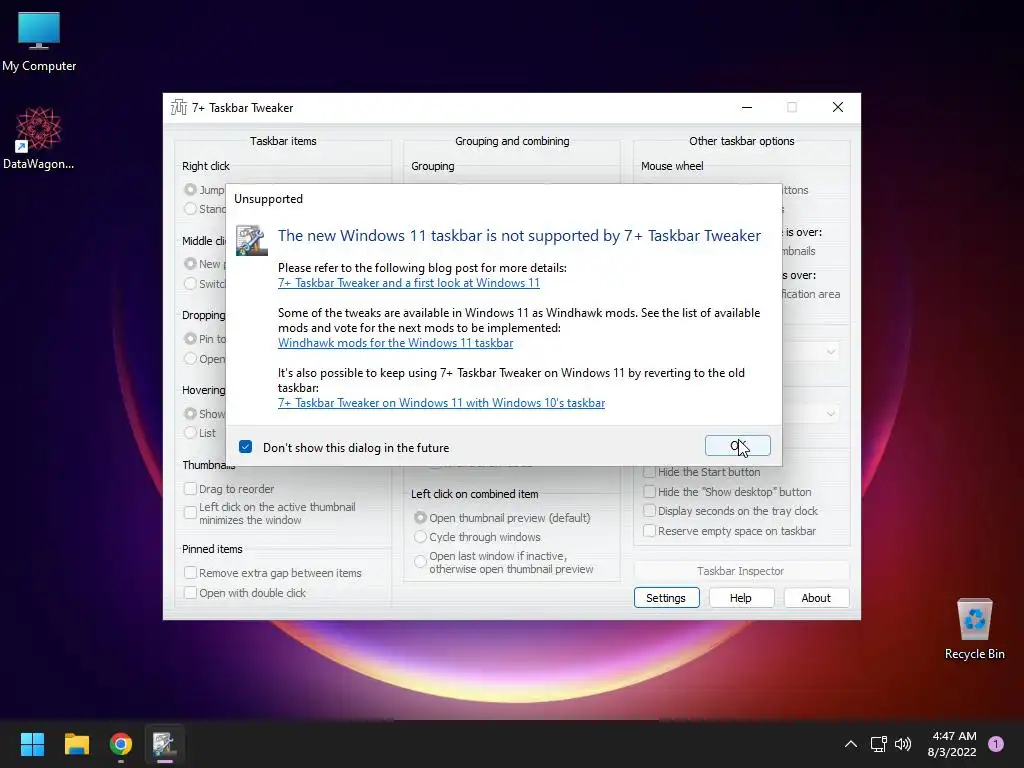Uncheck Don't show this dialog in future
Screen dimensions: 1024x768
[246, 447]
